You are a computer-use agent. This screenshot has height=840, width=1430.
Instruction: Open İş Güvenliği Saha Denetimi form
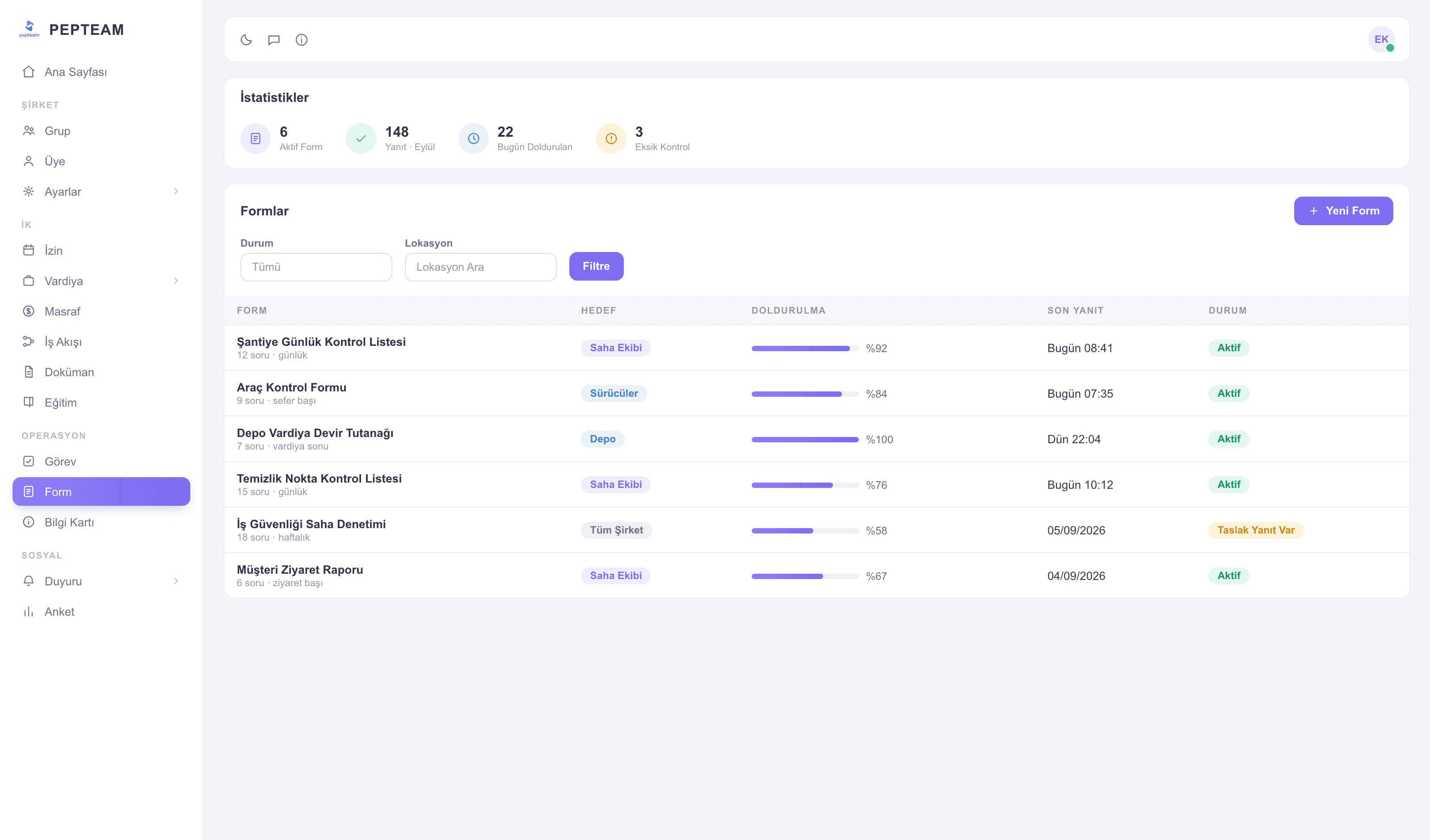click(311, 524)
